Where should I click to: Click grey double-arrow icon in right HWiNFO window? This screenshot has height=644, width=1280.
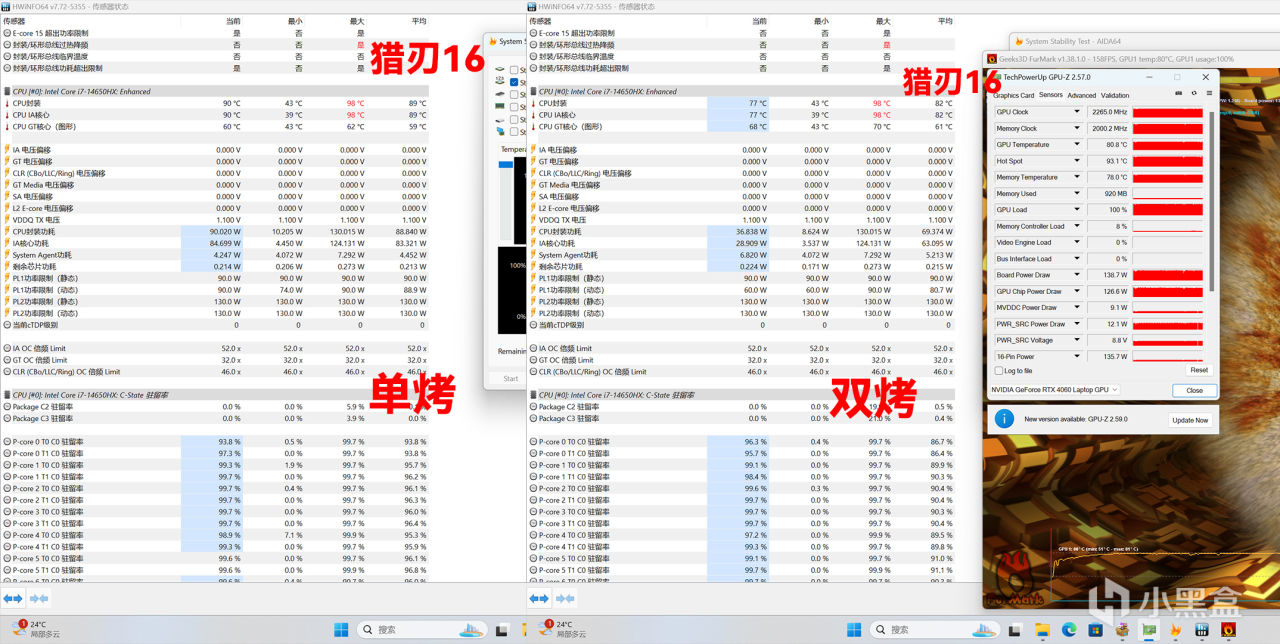pyautogui.click(x=565, y=598)
